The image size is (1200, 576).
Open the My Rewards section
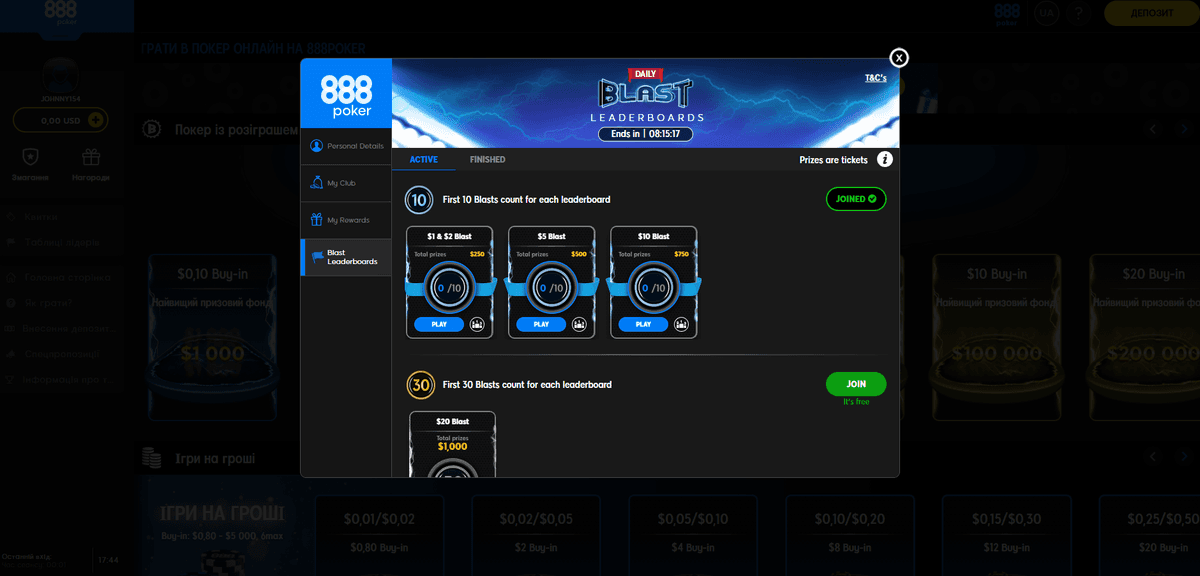346,220
